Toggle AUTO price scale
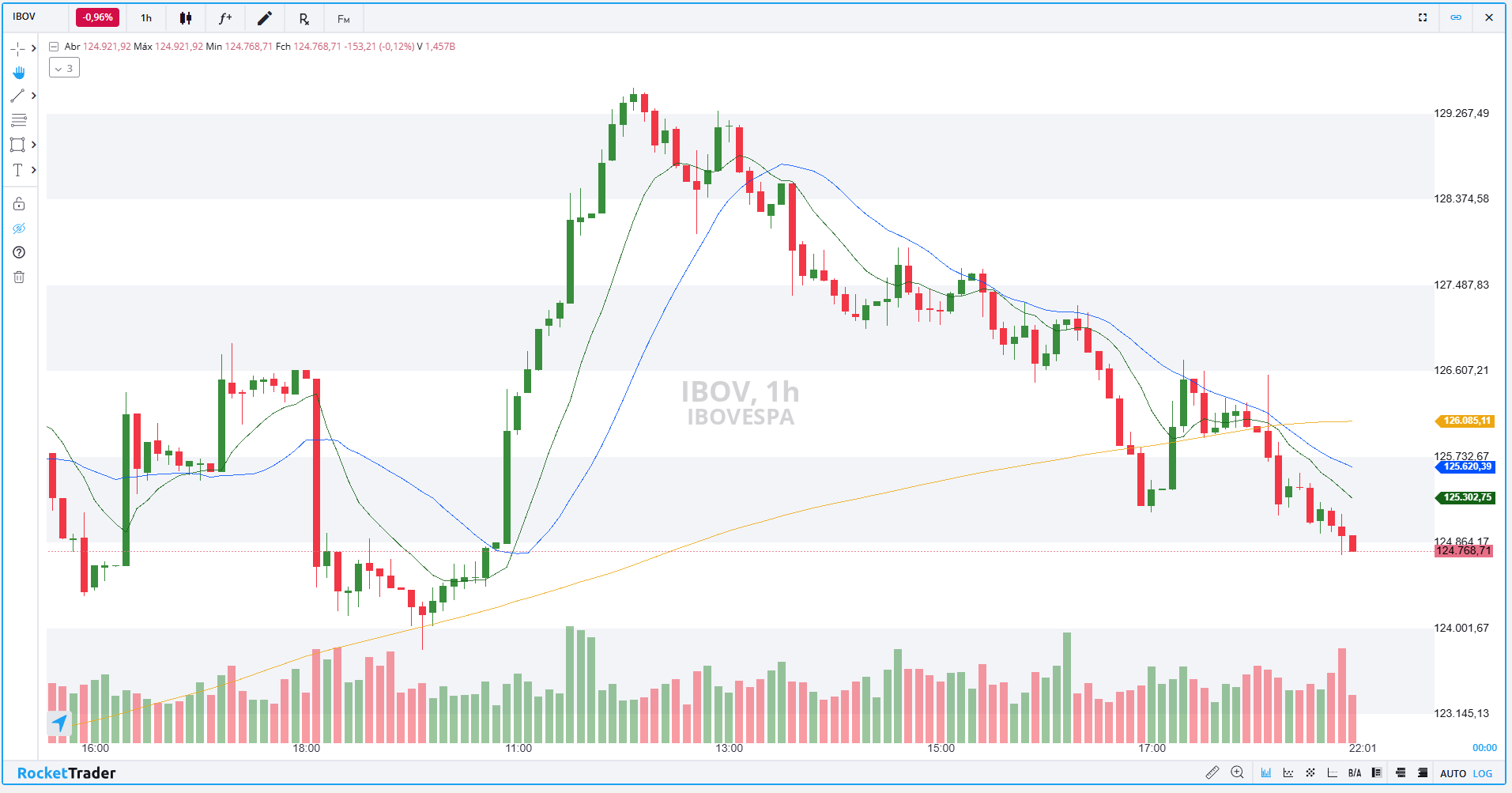Image resolution: width=1512 pixels, height=793 pixels. pos(1453,773)
